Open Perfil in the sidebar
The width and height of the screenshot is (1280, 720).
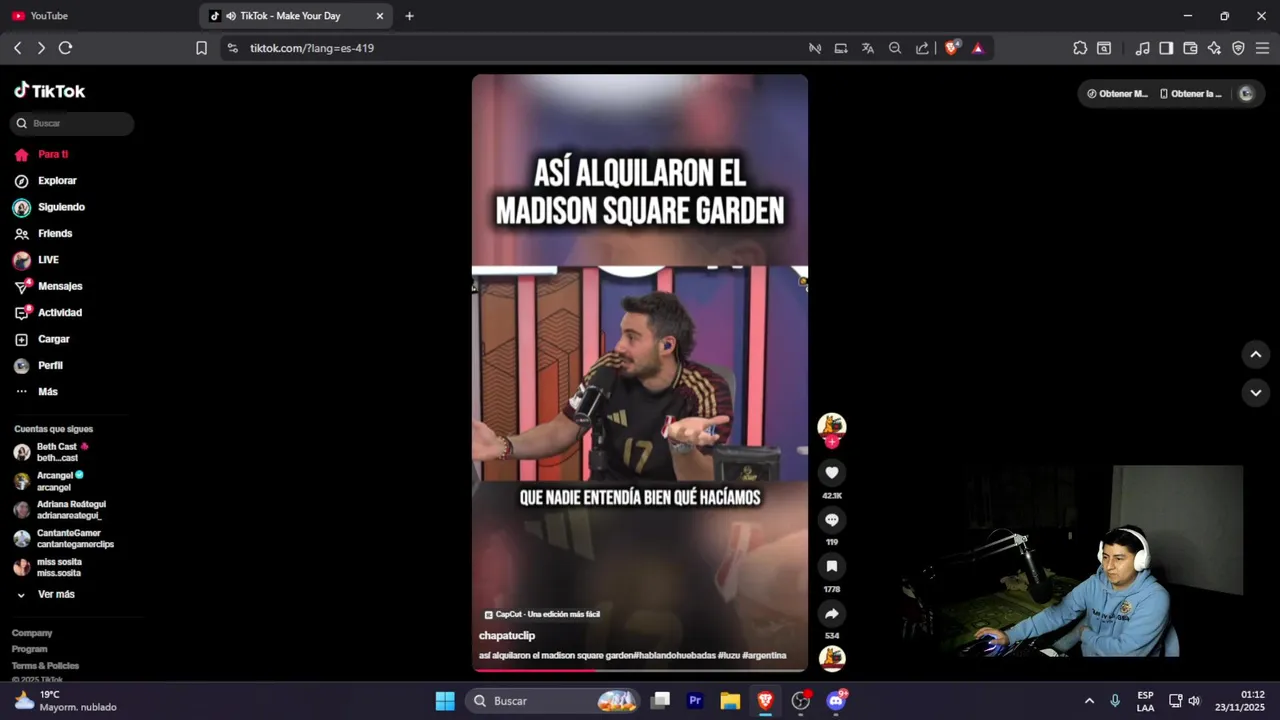(x=38, y=366)
